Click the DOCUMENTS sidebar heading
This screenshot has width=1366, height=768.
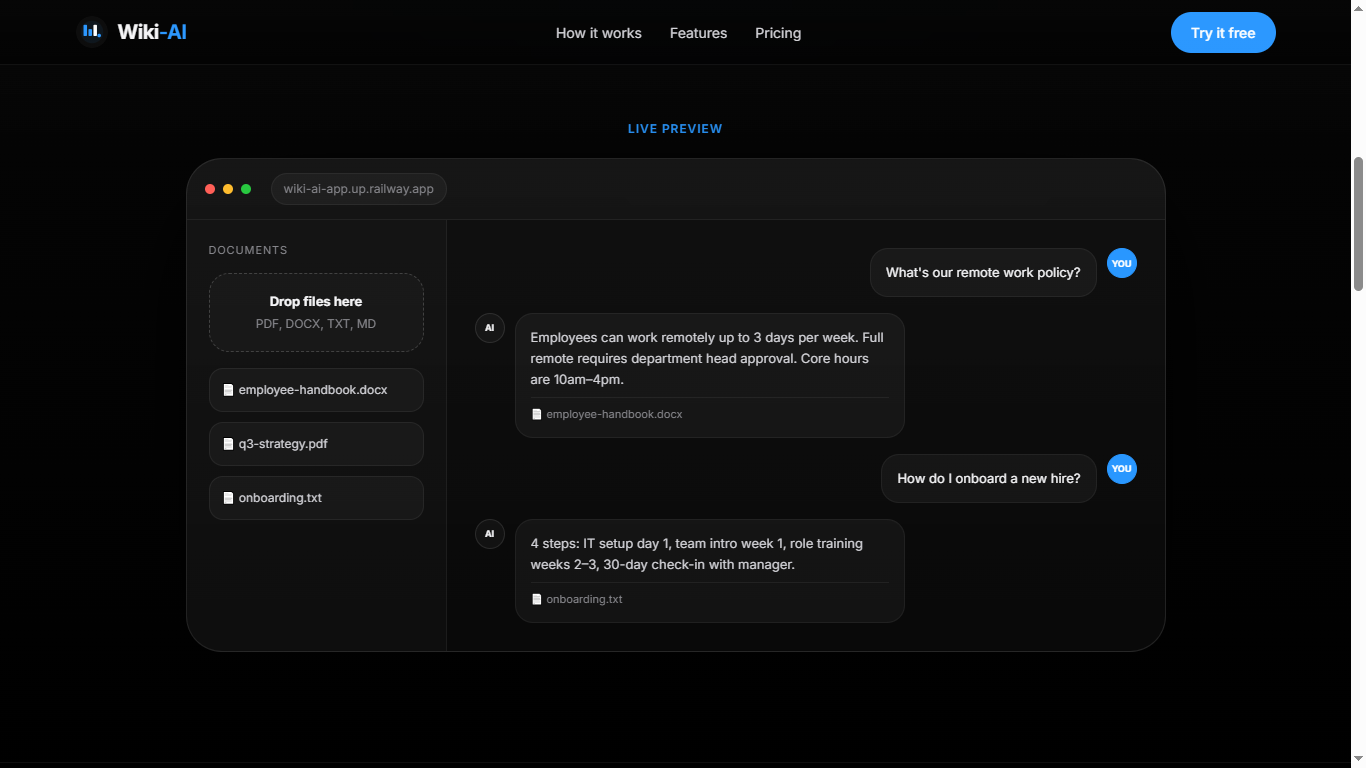point(248,250)
